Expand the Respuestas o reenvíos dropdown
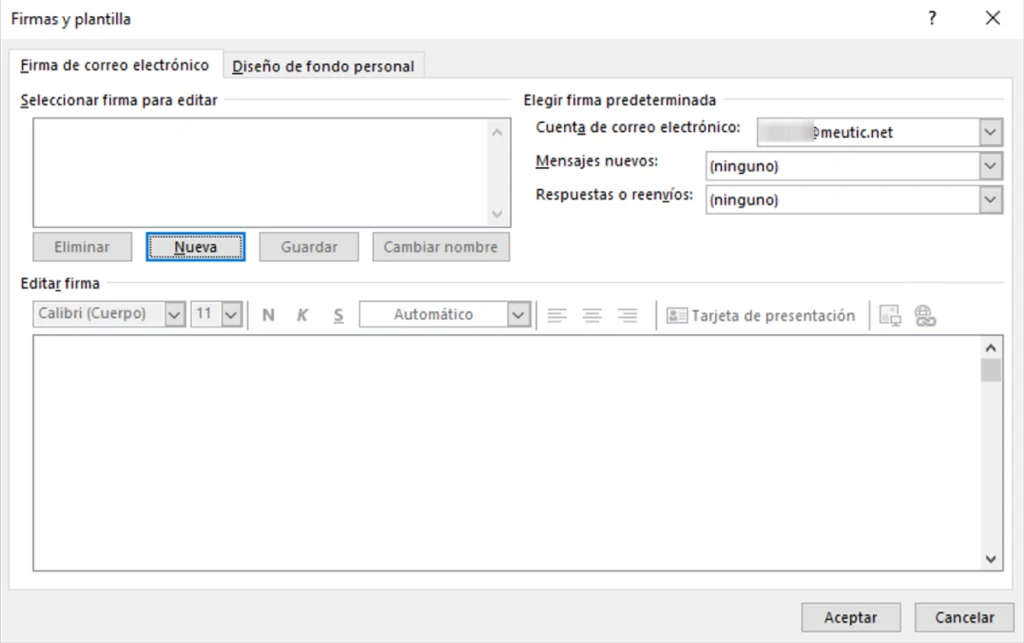Screen dimensions: 1024x643 (x=990, y=200)
